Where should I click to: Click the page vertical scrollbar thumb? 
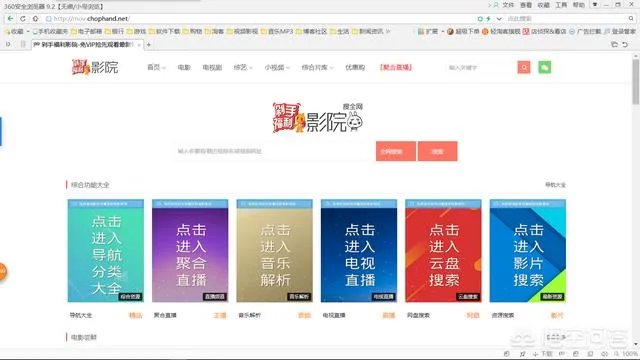click(636, 82)
